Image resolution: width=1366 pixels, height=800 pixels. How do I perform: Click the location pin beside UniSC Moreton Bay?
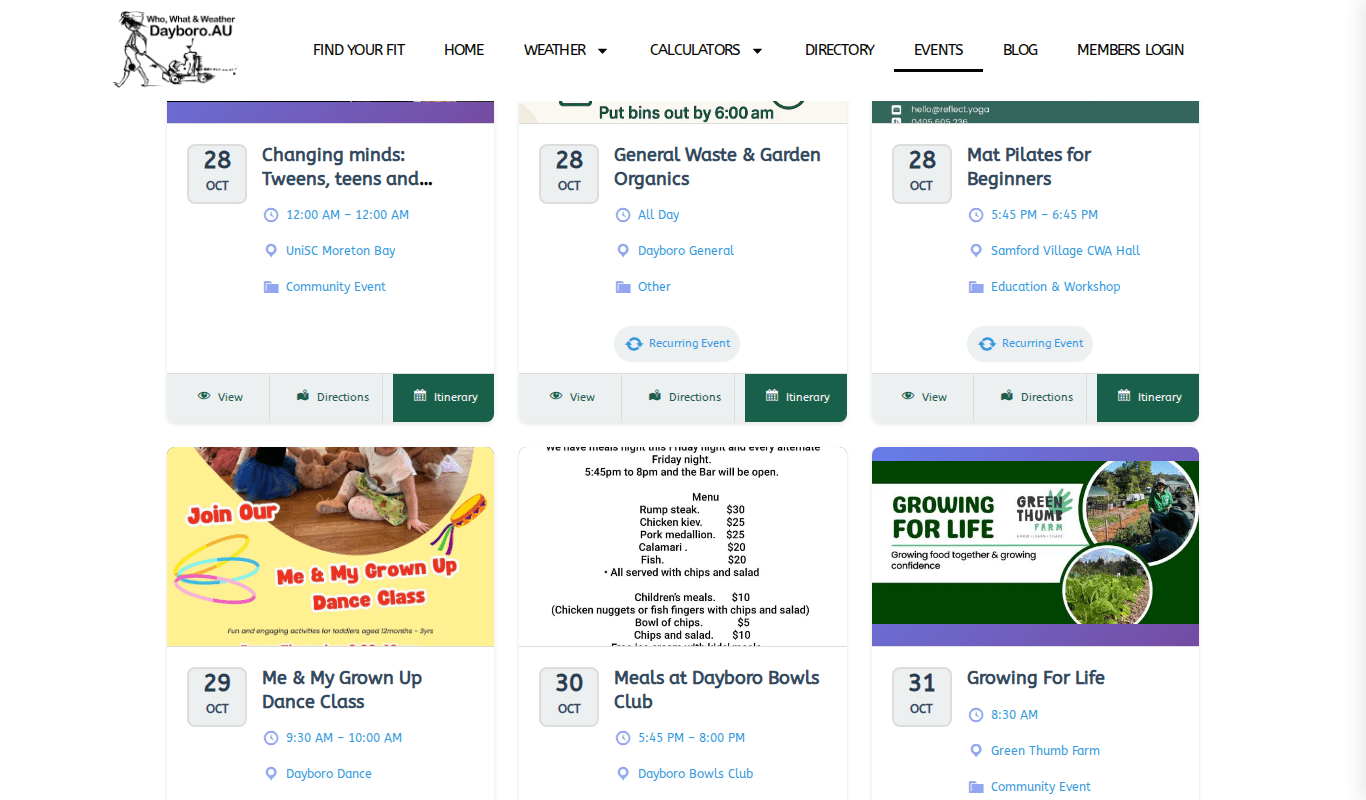tap(270, 251)
